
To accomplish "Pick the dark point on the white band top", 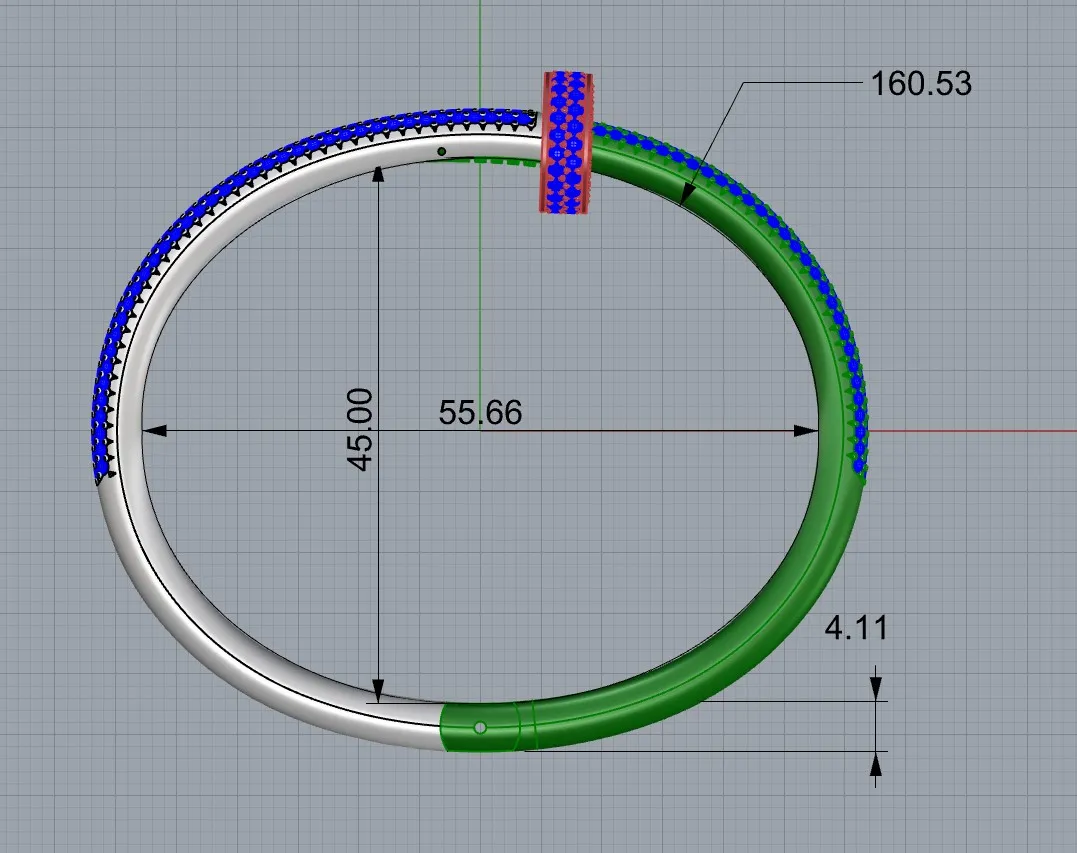I will pyautogui.click(x=441, y=152).
